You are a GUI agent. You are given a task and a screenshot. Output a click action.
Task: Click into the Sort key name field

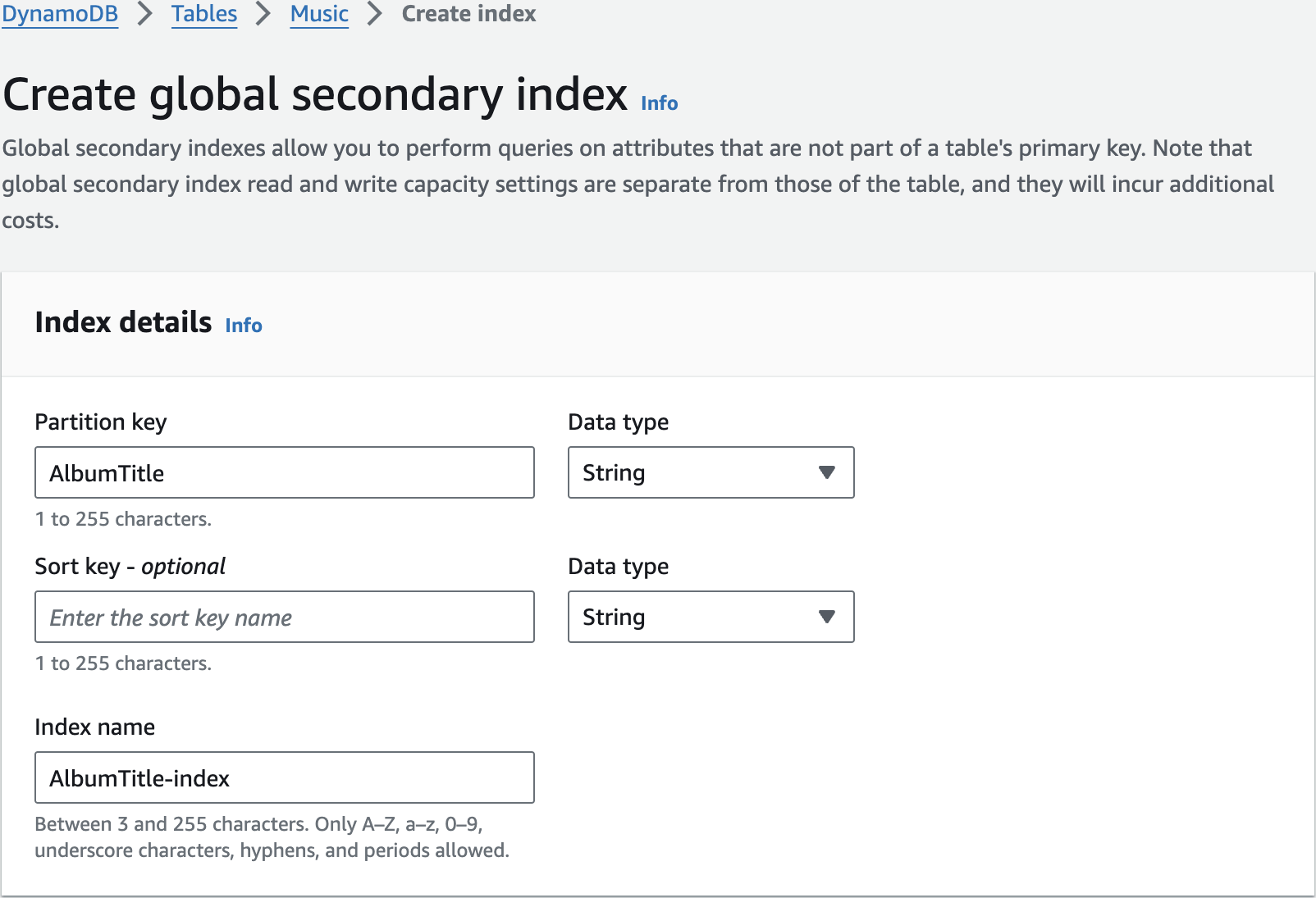[285, 617]
